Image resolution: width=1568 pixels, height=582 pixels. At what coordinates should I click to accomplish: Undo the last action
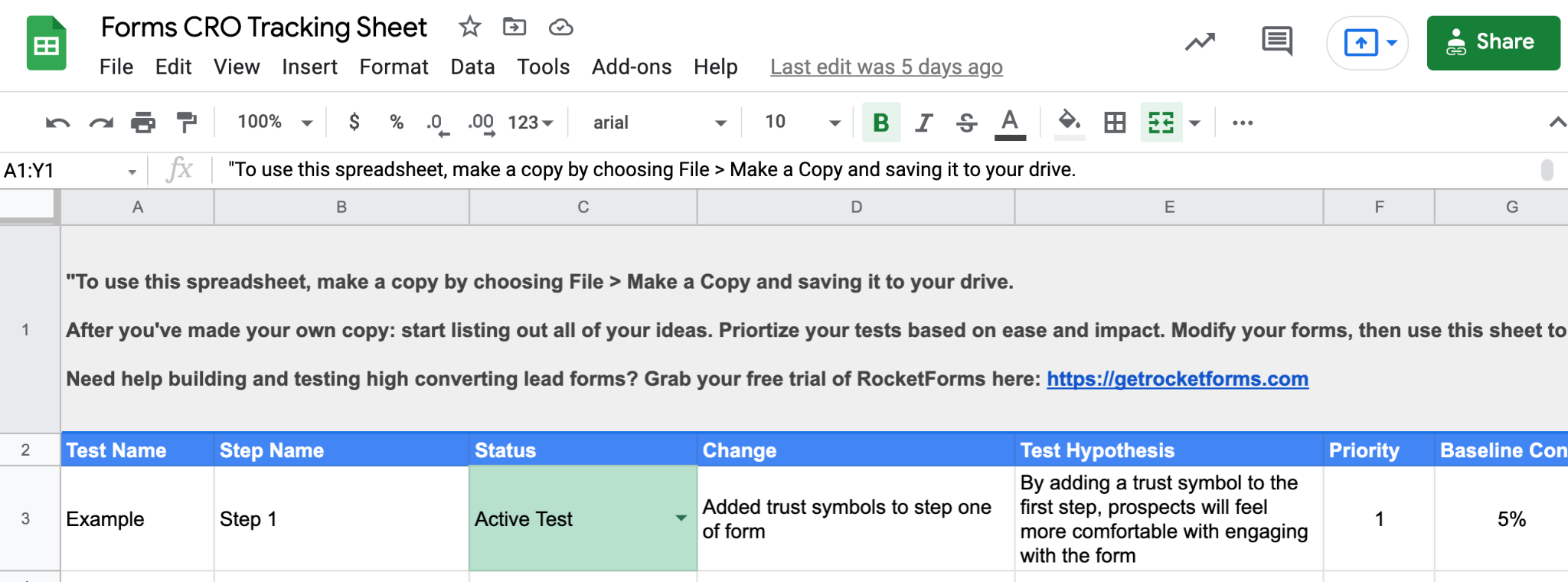point(59,123)
